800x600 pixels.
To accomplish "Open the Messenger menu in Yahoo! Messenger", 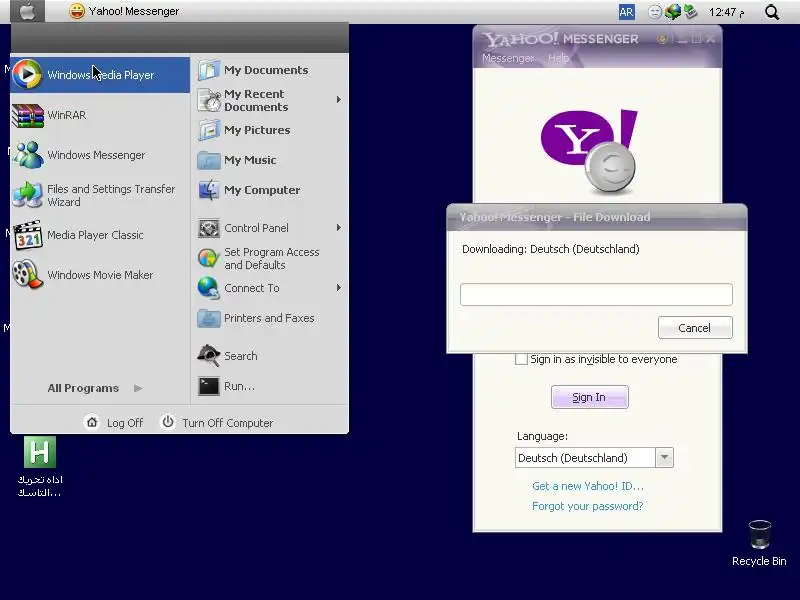I will (508, 58).
